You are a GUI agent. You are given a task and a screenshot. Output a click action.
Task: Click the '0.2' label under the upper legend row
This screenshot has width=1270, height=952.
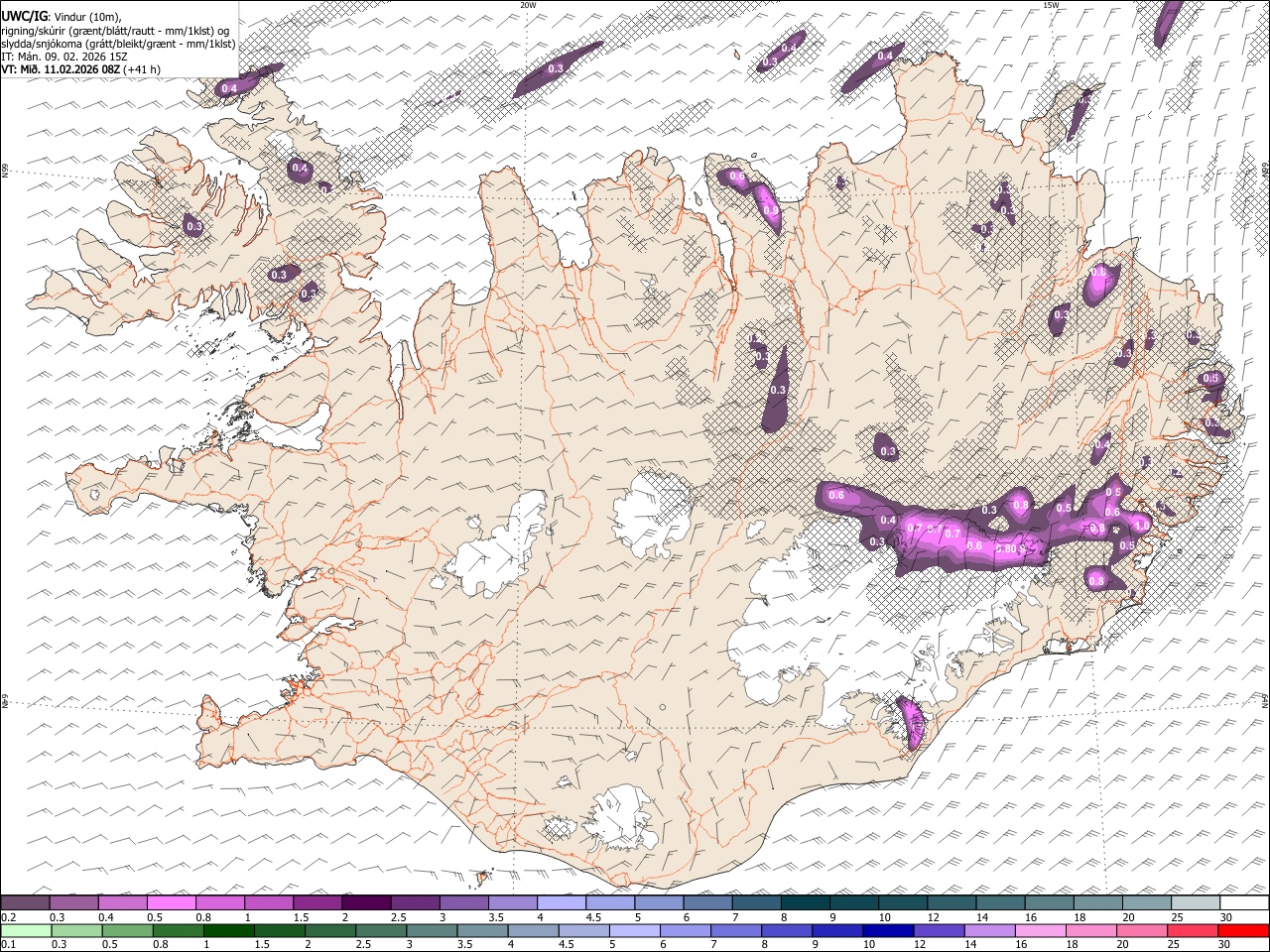(x=8, y=917)
